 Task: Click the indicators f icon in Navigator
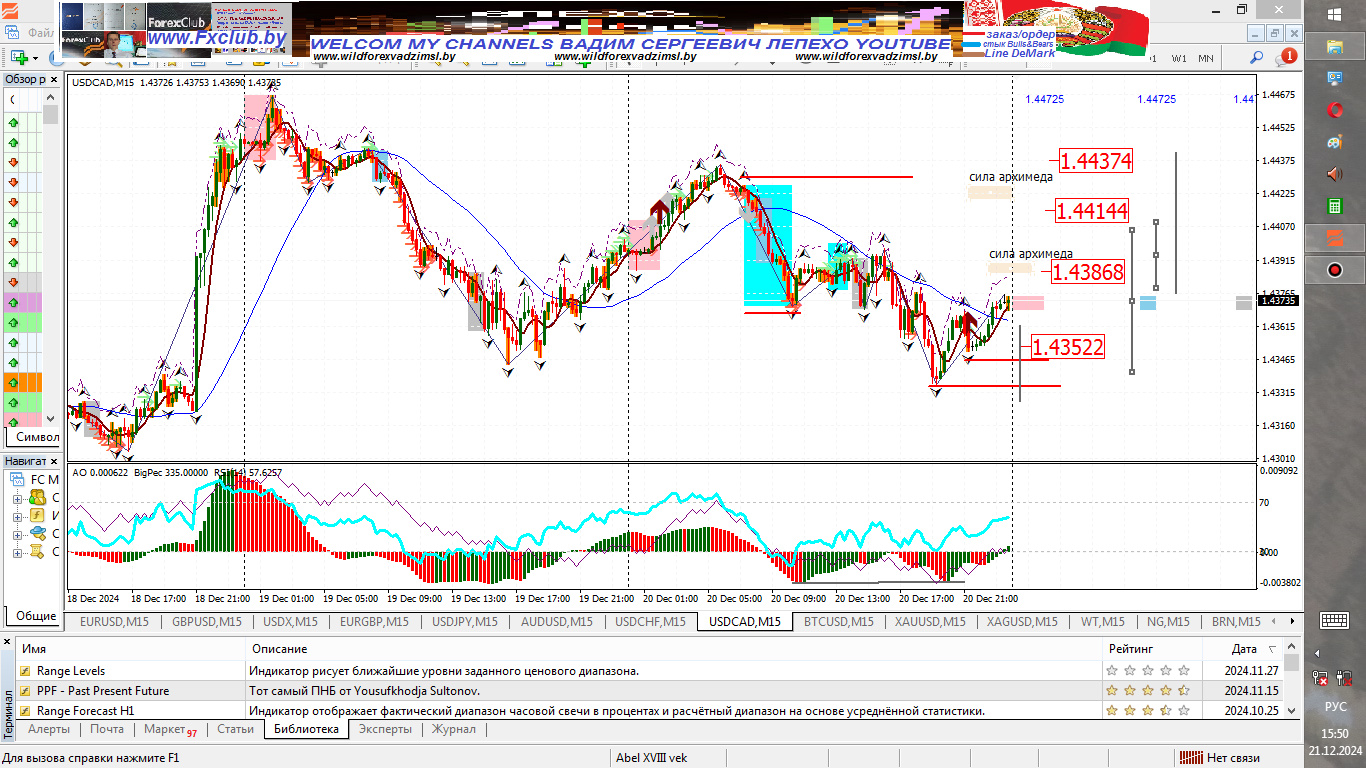37,515
